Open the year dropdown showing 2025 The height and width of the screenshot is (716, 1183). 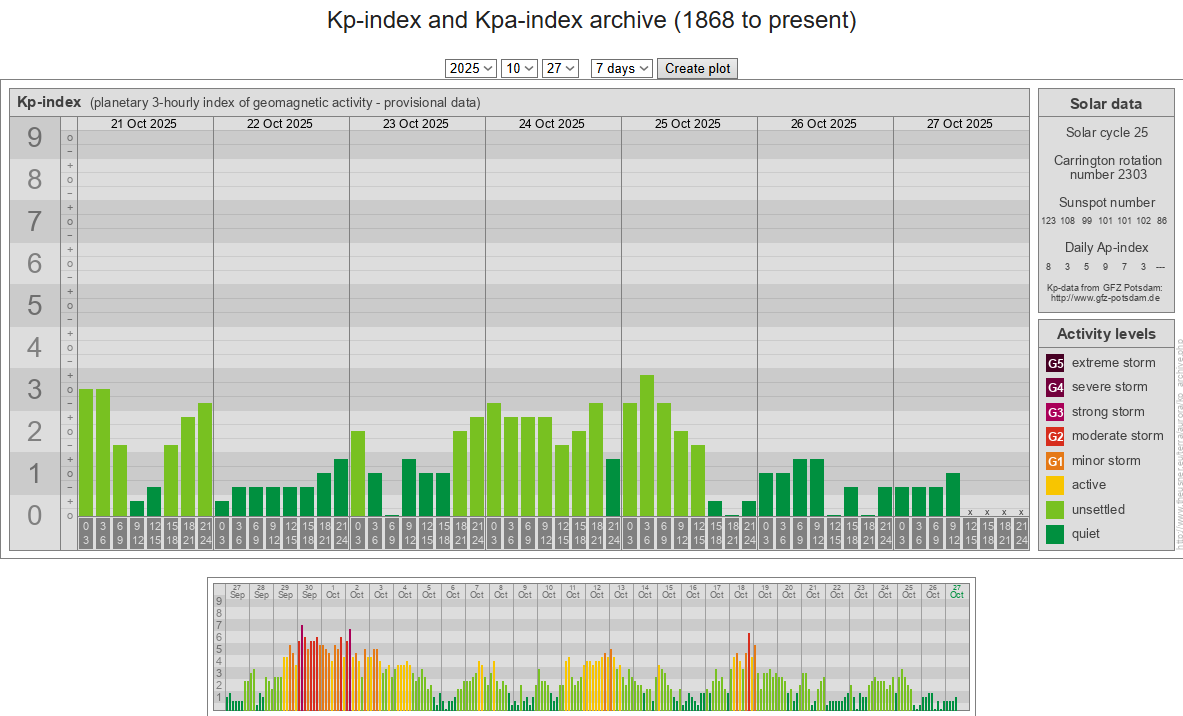(x=471, y=68)
